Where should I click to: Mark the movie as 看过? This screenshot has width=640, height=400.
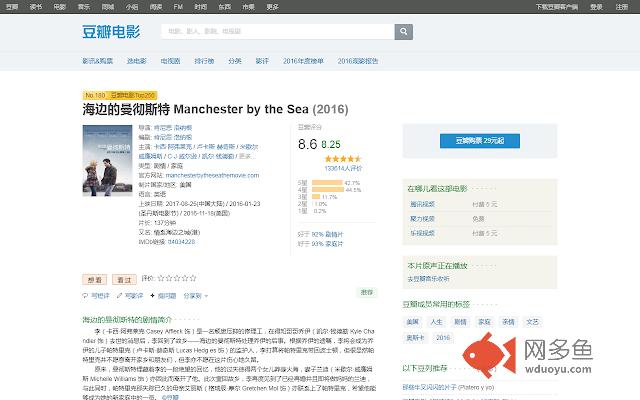point(123,278)
